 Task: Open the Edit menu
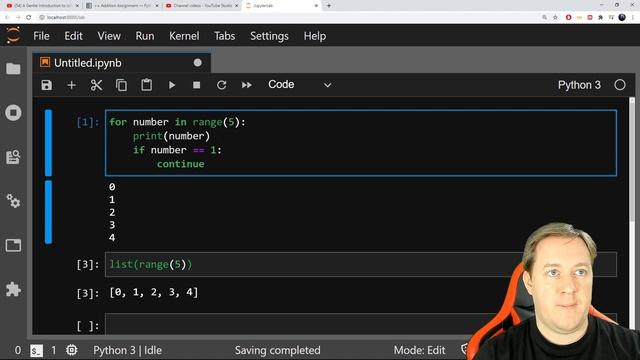point(73,36)
